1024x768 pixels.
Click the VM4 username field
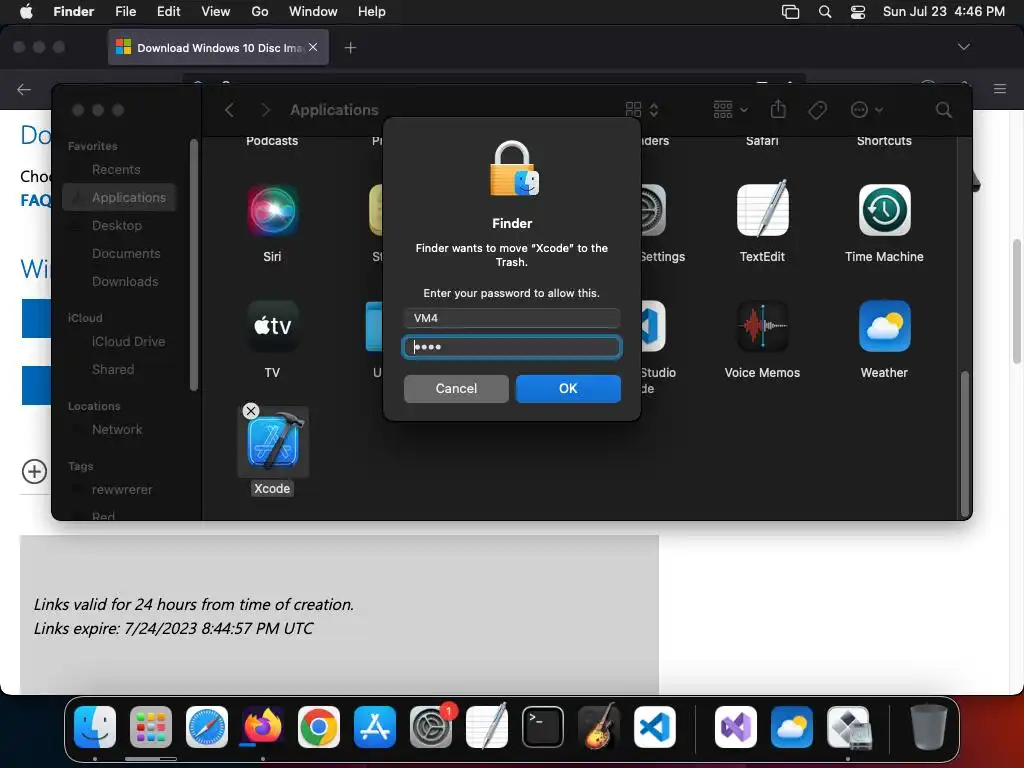click(511, 318)
